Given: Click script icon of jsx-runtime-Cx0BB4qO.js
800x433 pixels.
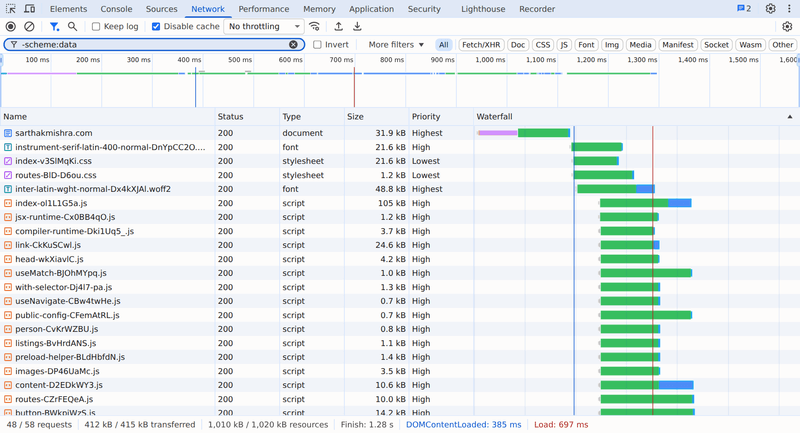Looking at the screenshot, I should pyautogui.click(x=8, y=217).
